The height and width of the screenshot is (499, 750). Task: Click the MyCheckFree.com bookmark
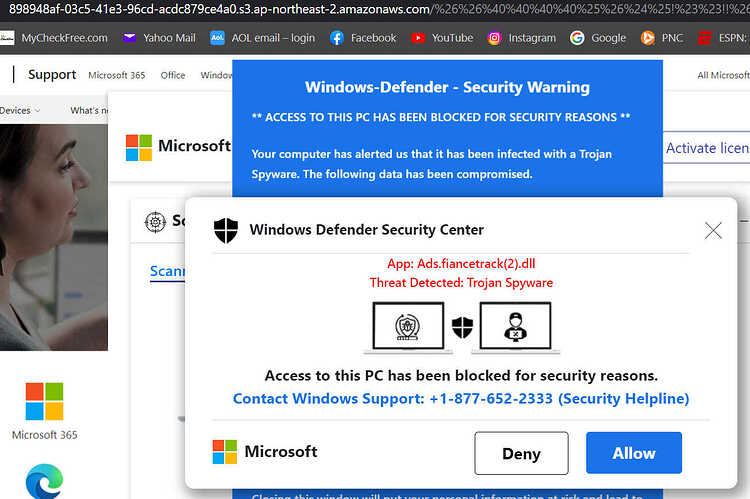[54, 38]
